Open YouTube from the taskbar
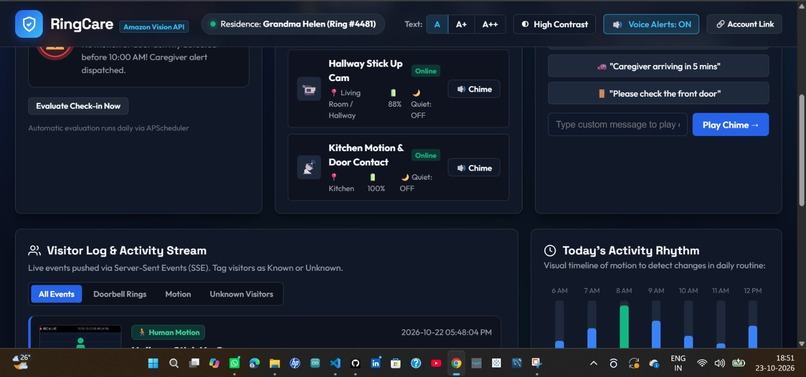Screen dimensions: 806x377 [x=436, y=363]
